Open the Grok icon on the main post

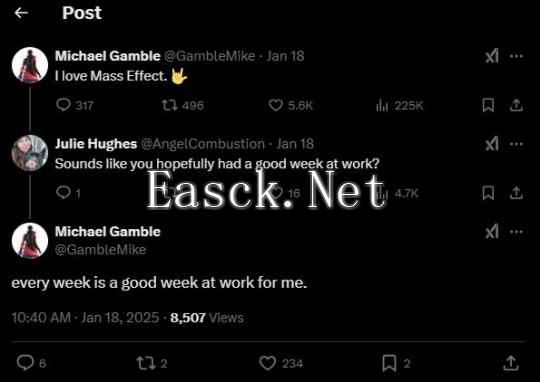pos(492,232)
